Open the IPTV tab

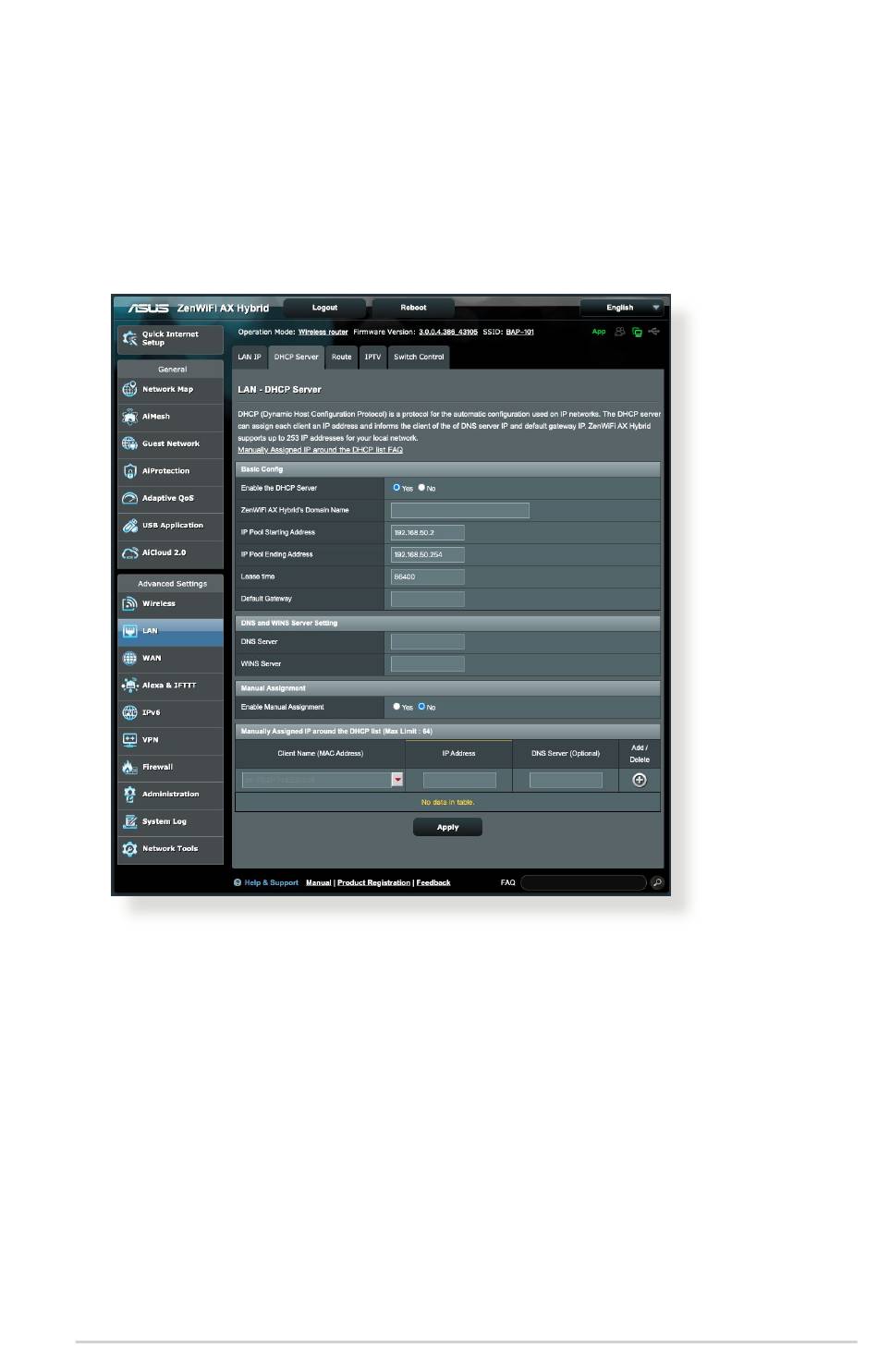(x=372, y=357)
